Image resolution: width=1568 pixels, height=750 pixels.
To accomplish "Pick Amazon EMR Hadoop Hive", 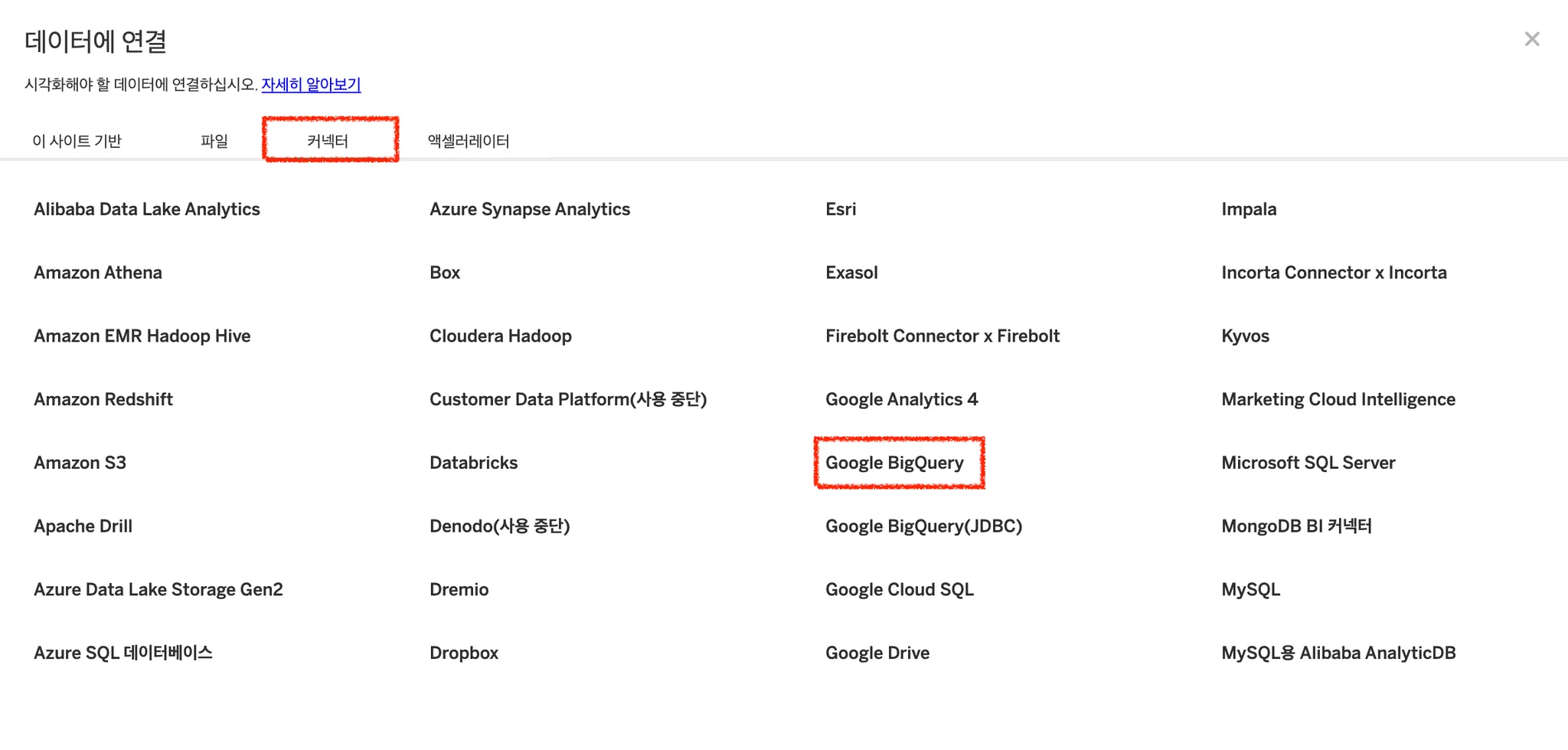I will pos(142,336).
